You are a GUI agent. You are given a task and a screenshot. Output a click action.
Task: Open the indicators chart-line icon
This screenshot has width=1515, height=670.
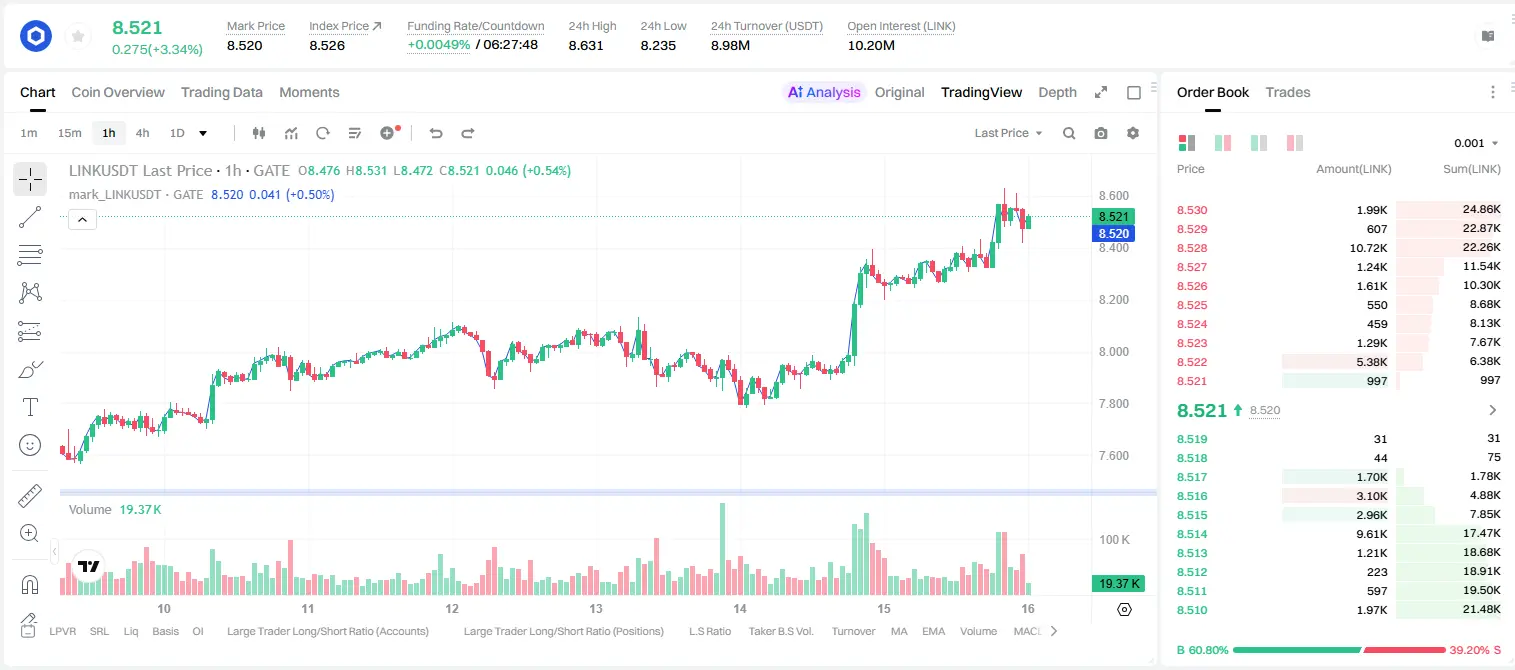[291, 133]
